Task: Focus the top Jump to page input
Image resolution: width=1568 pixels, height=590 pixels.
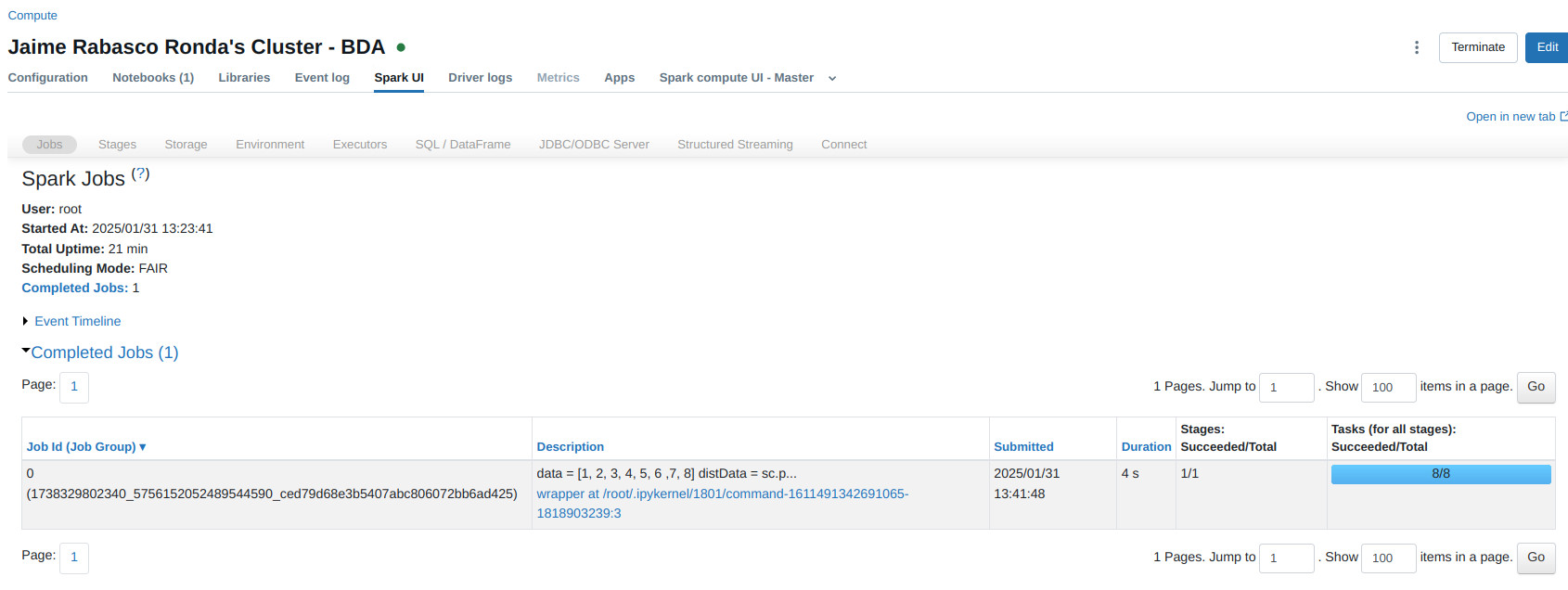Action: coord(1286,387)
